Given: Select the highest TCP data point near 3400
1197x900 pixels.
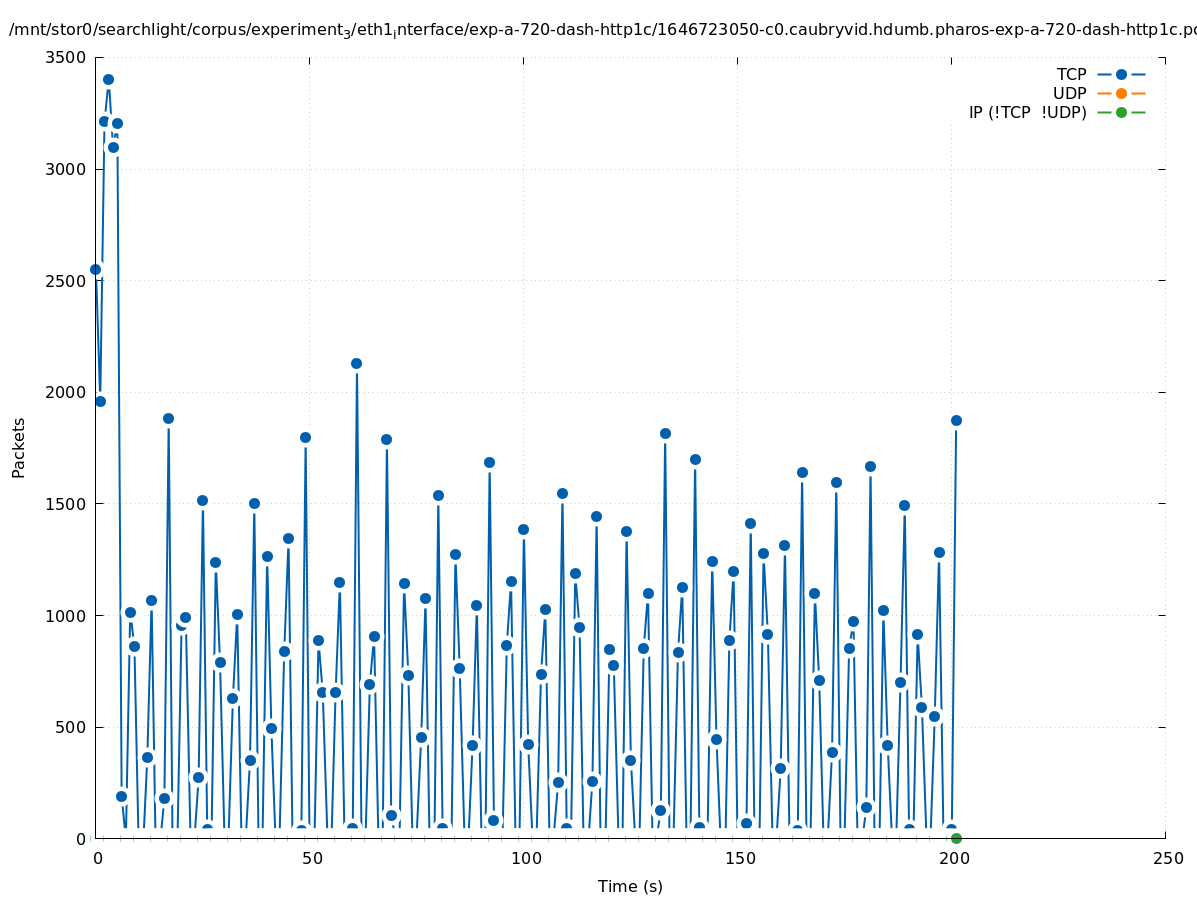Looking at the screenshot, I should pyautogui.click(x=108, y=79).
